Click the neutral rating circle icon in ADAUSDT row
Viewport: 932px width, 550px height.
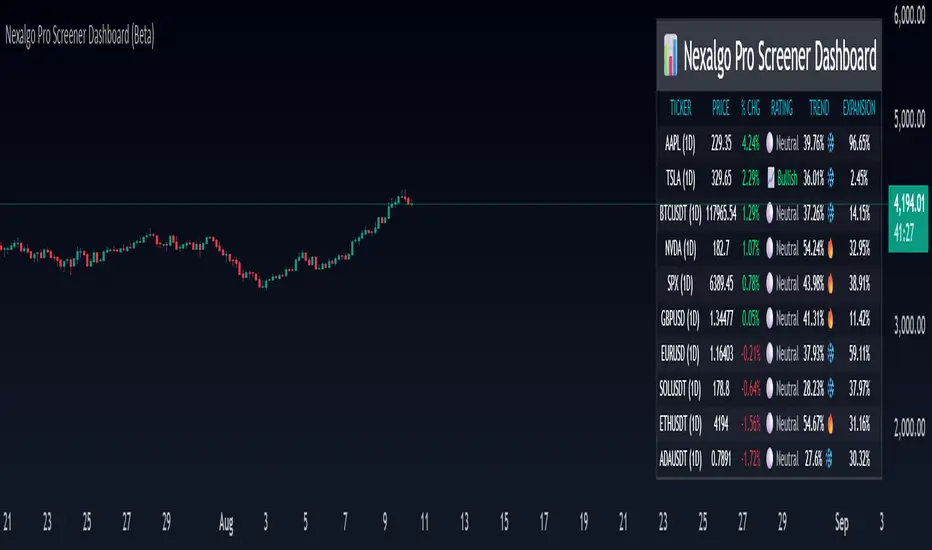pos(770,458)
